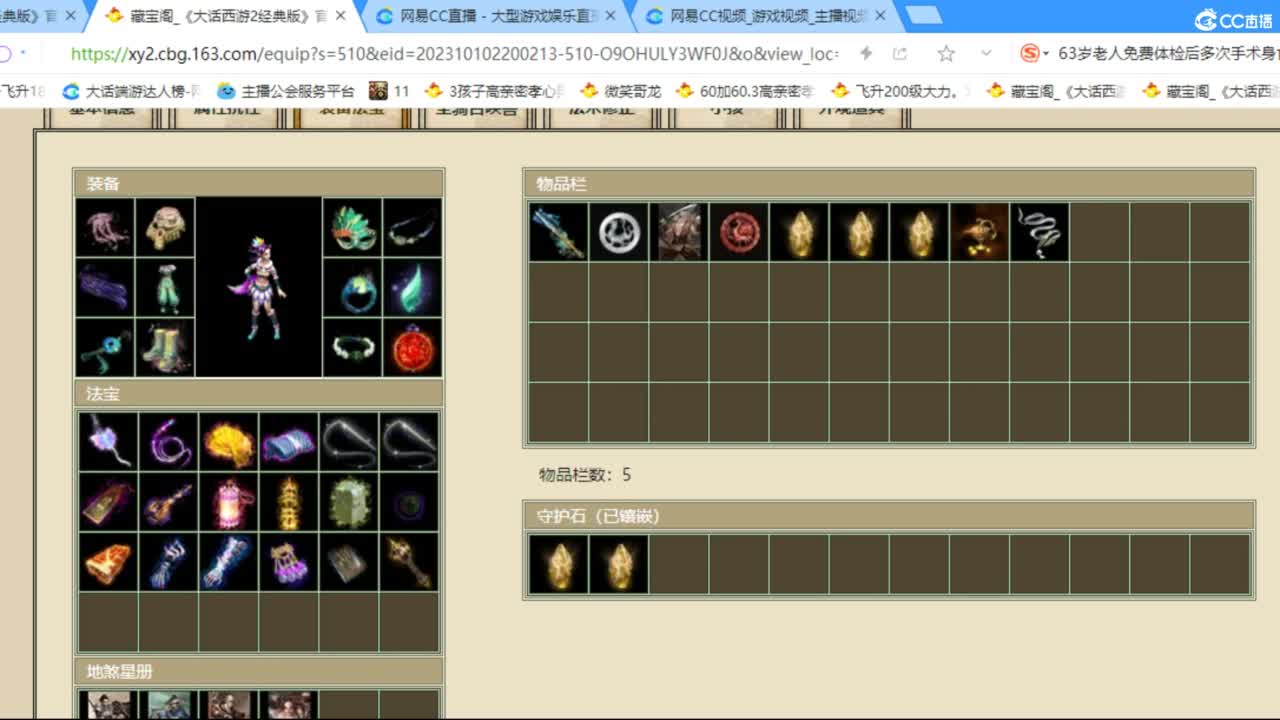The image size is (1280, 720).
Task: Bookmark this page with the star icon
Action: pyautogui.click(x=946, y=53)
